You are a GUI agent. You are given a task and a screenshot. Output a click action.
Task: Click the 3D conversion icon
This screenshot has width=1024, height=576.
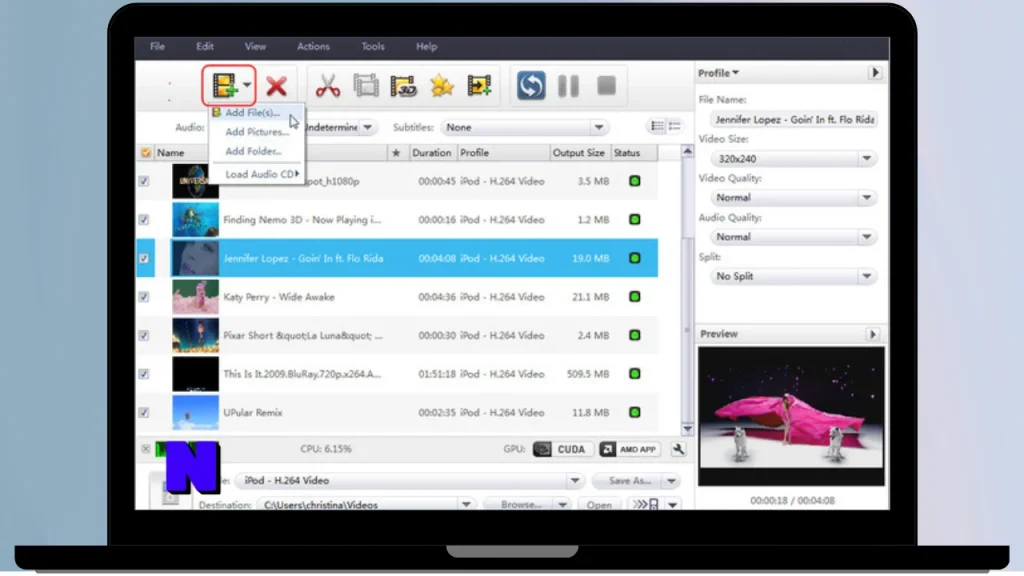click(x=404, y=86)
